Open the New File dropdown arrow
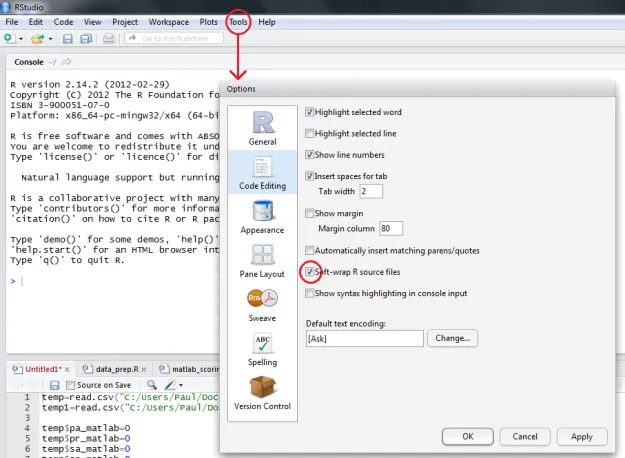The height and width of the screenshot is (458, 625). point(21,39)
